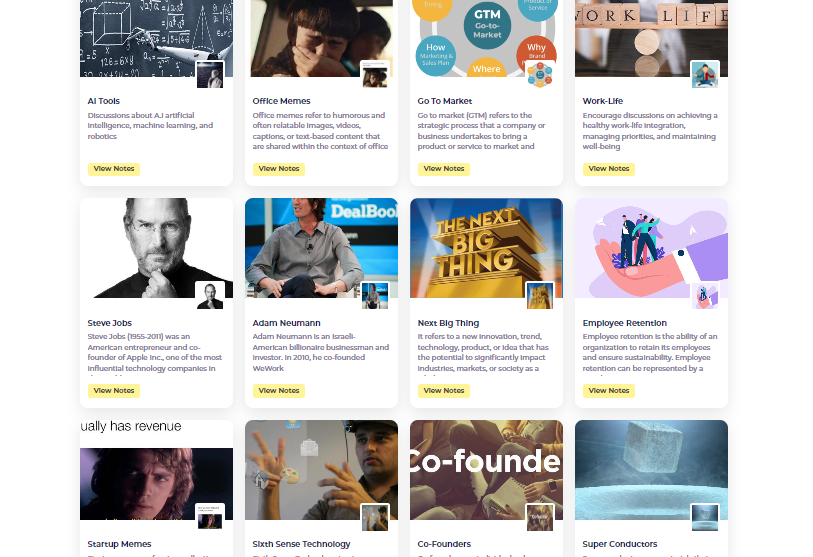Open View Notes for Work-Life
This screenshot has height=557, width=813.
(608, 169)
